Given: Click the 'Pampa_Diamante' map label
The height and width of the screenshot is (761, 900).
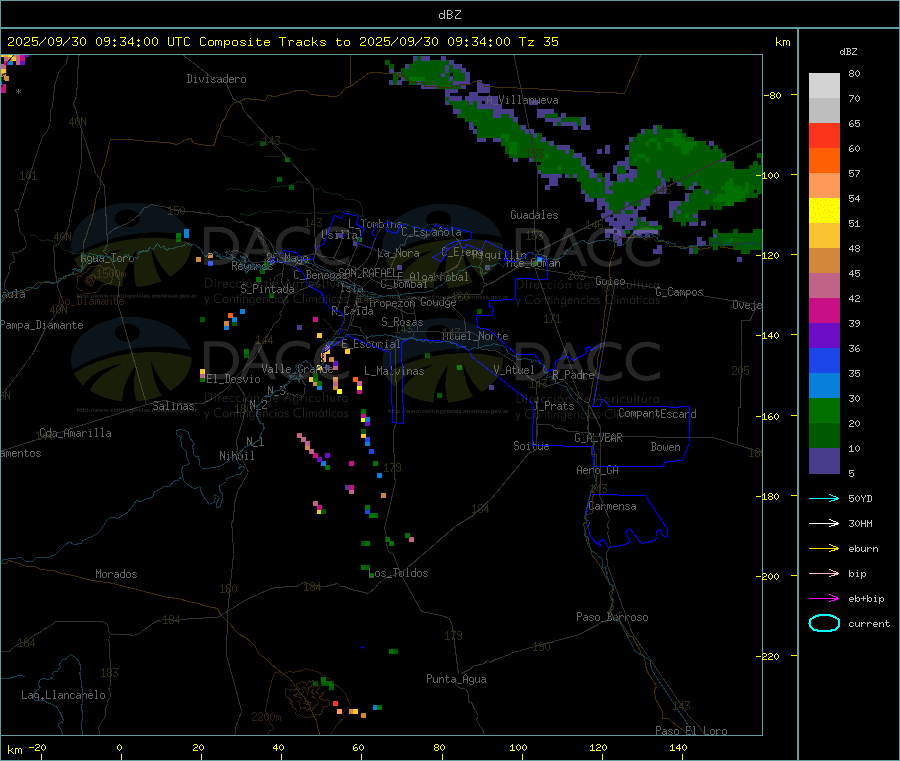Looking at the screenshot, I should point(42,325).
